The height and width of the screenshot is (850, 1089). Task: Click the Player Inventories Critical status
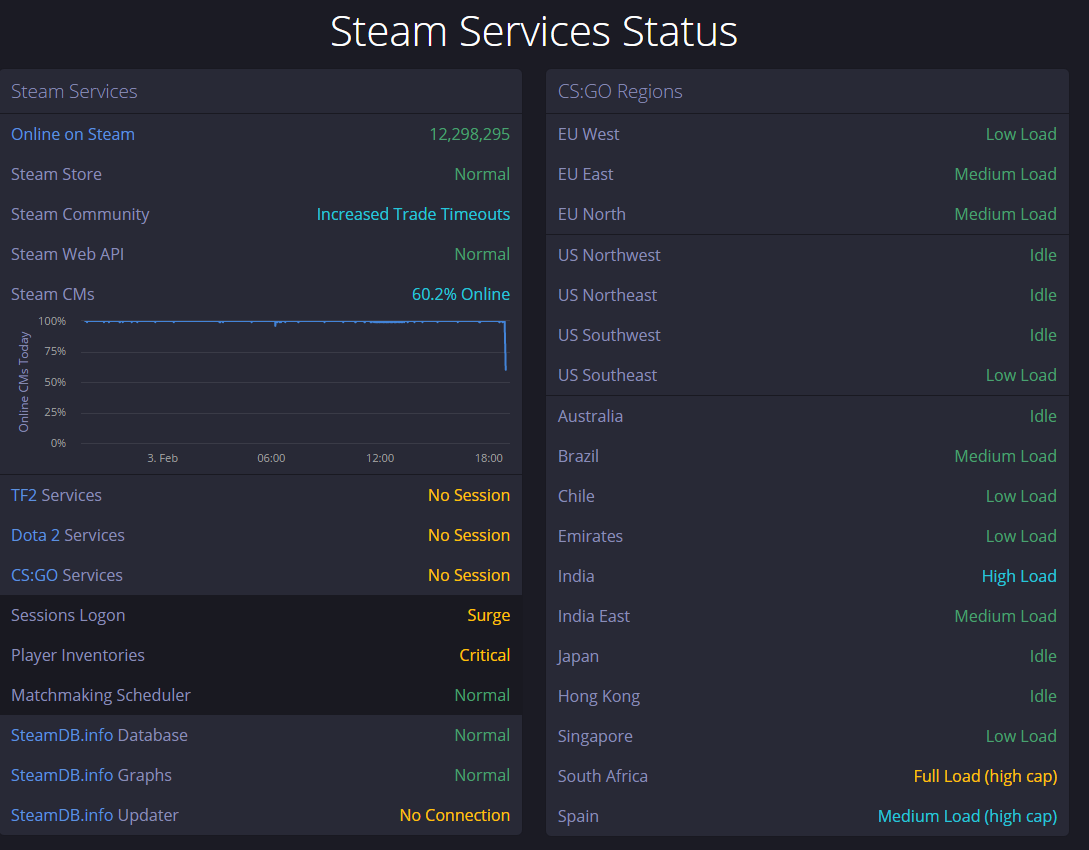point(485,655)
